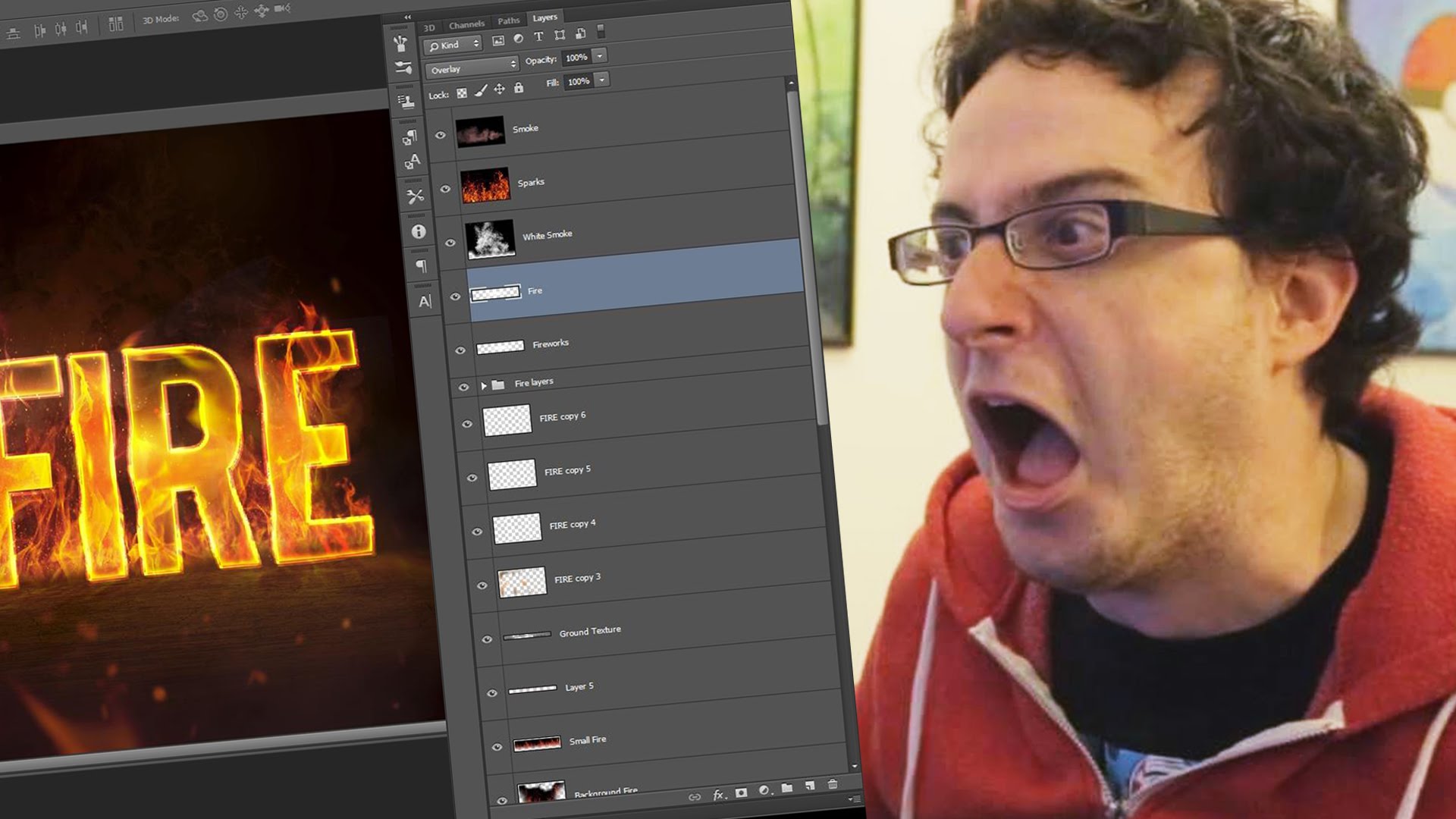Hide the Fire layer
Screen dimensions: 1456x819
coord(455,297)
